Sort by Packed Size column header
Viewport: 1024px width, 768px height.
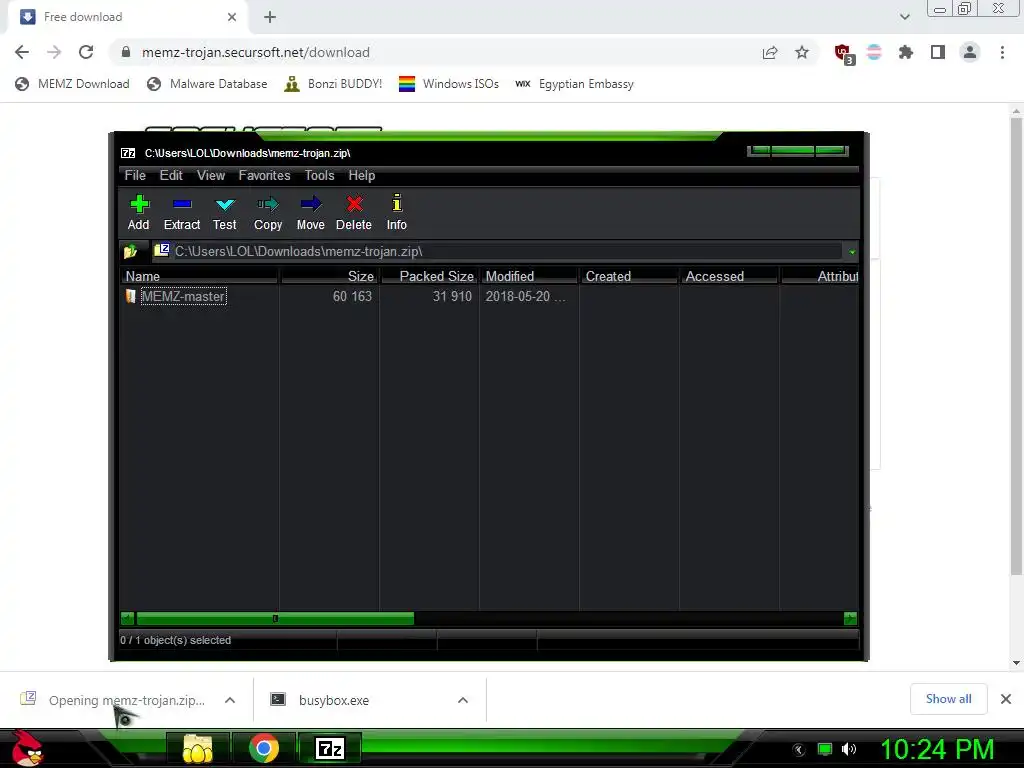click(429, 276)
